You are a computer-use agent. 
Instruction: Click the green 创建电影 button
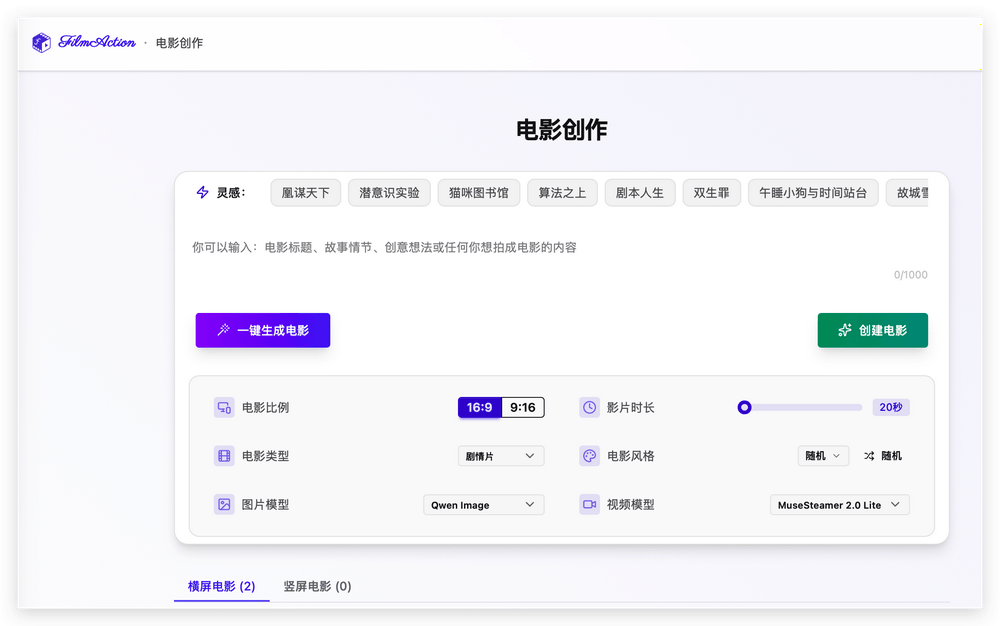click(872, 330)
